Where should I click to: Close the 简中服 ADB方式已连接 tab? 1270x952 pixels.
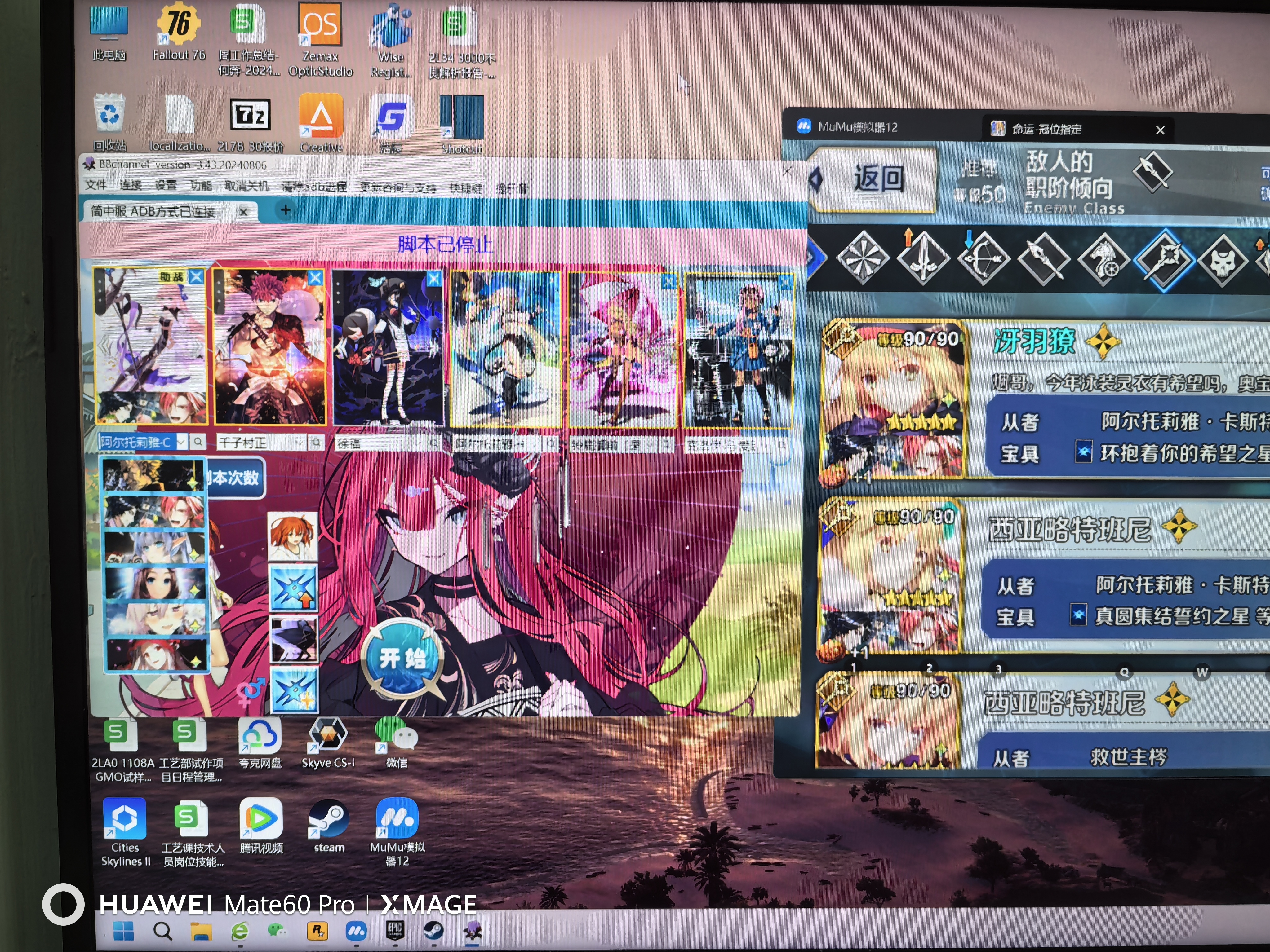click(x=243, y=212)
